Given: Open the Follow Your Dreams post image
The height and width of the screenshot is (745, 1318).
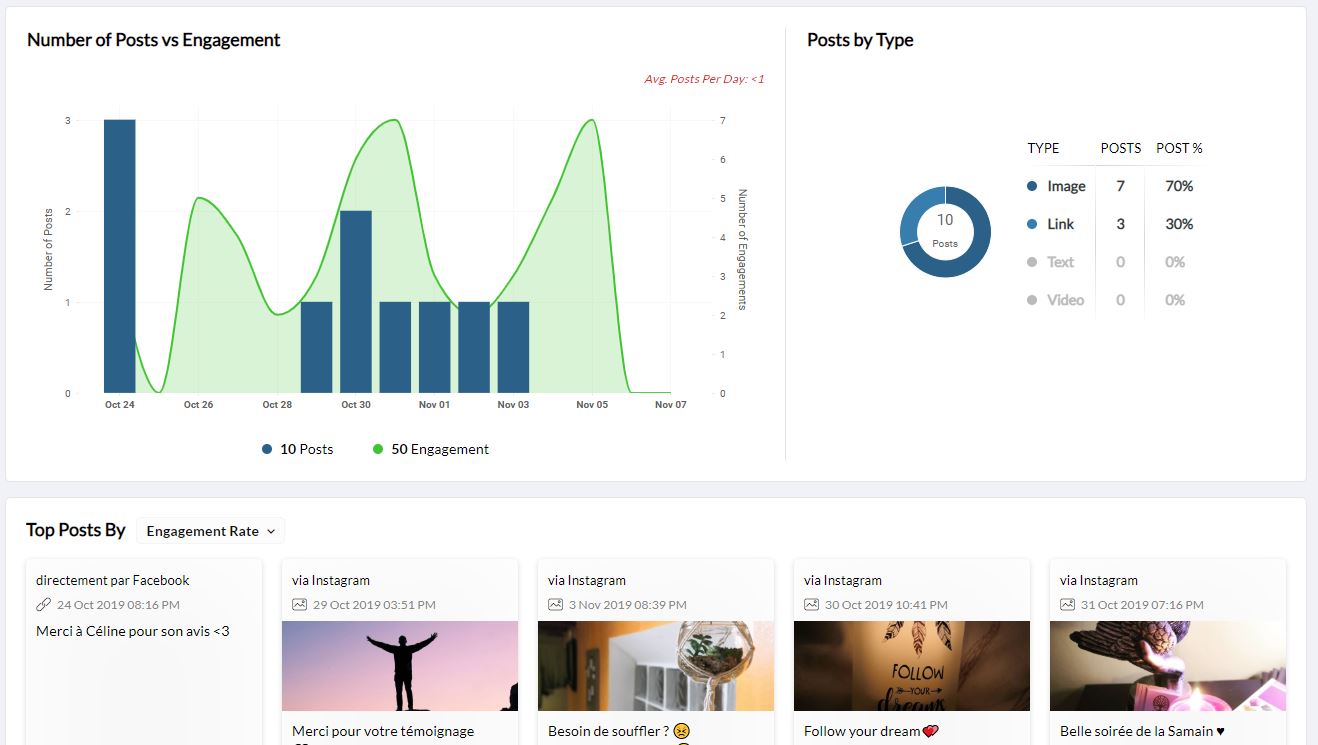Looking at the screenshot, I should pos(911,666).
